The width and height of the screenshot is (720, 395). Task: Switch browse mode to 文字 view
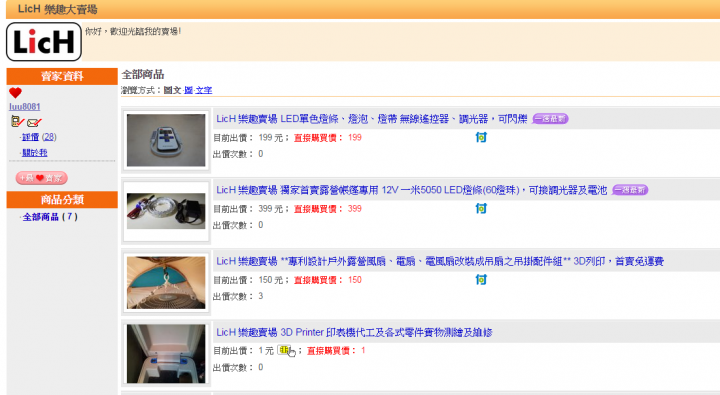coord(203,90)
